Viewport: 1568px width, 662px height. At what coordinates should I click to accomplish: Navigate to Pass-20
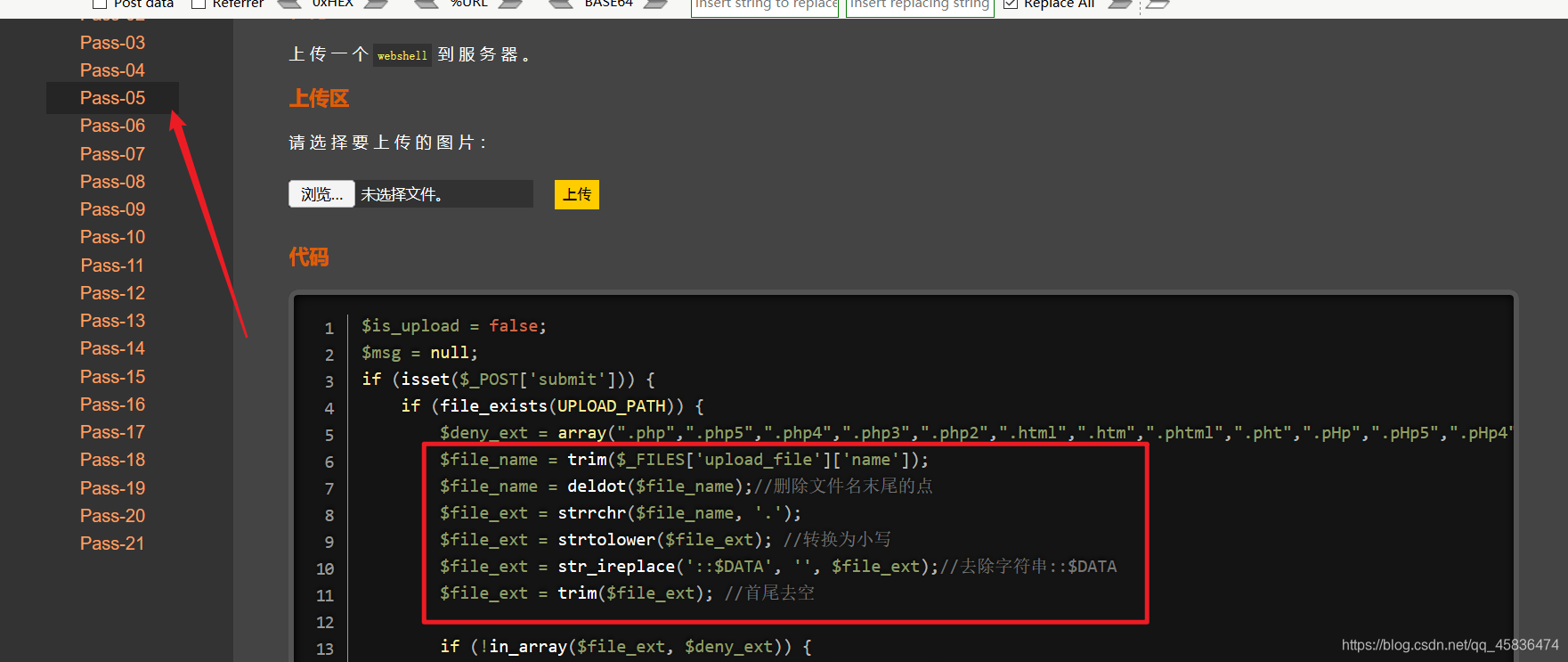point(112,516)
